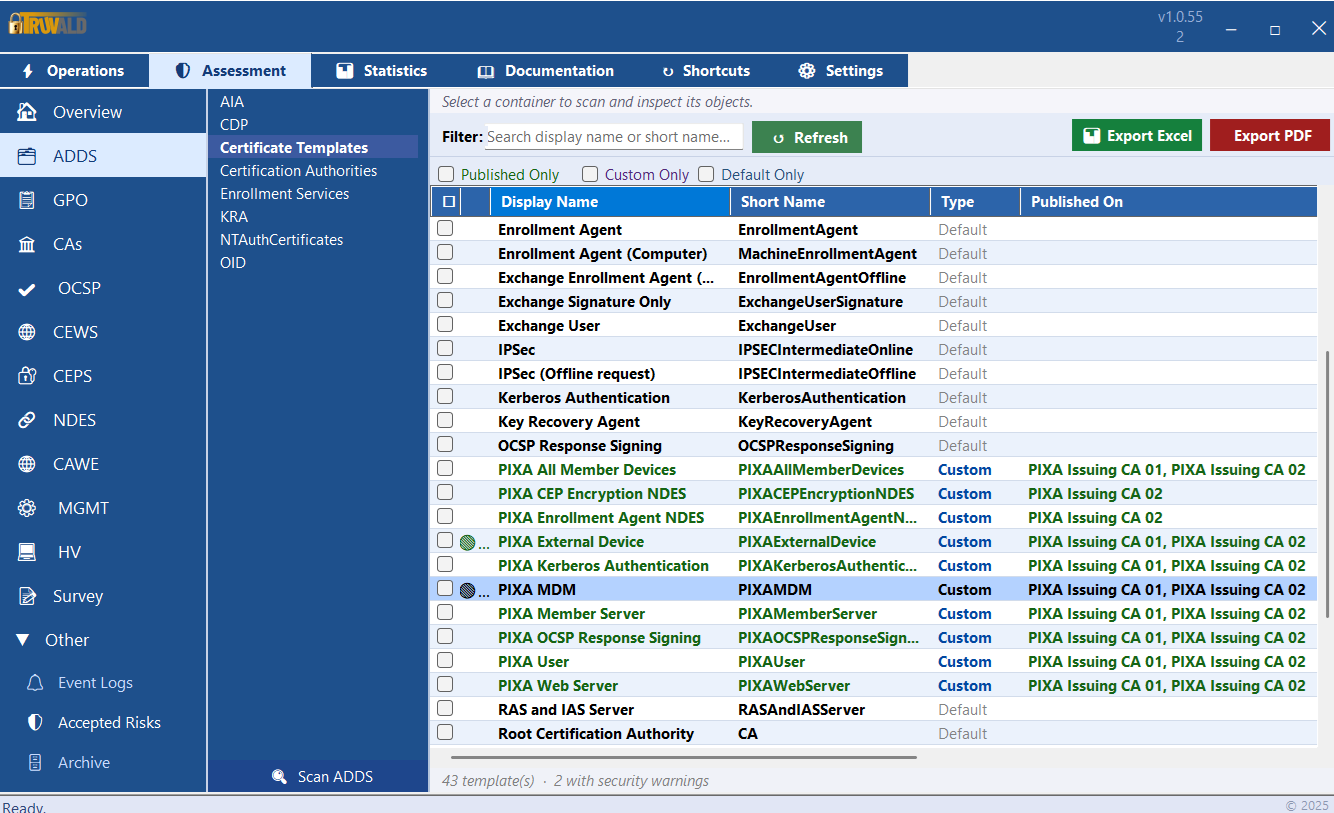
Task: Check the Root Certification Authority row checkbox
Action: 445,733
